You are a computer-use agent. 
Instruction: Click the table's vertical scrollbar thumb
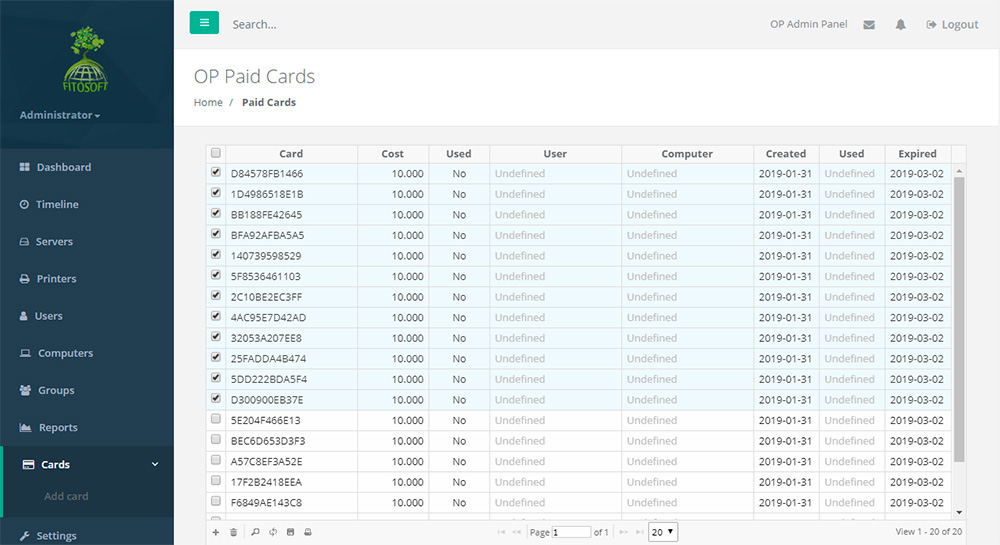pyautogui.click(x=959, y=320)
